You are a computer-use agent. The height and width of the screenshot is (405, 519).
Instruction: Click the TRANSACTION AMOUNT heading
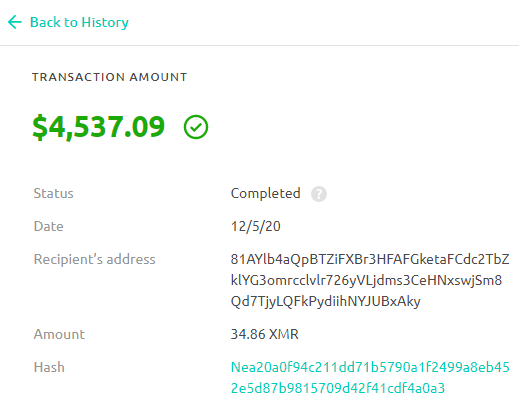pos(110,77)
